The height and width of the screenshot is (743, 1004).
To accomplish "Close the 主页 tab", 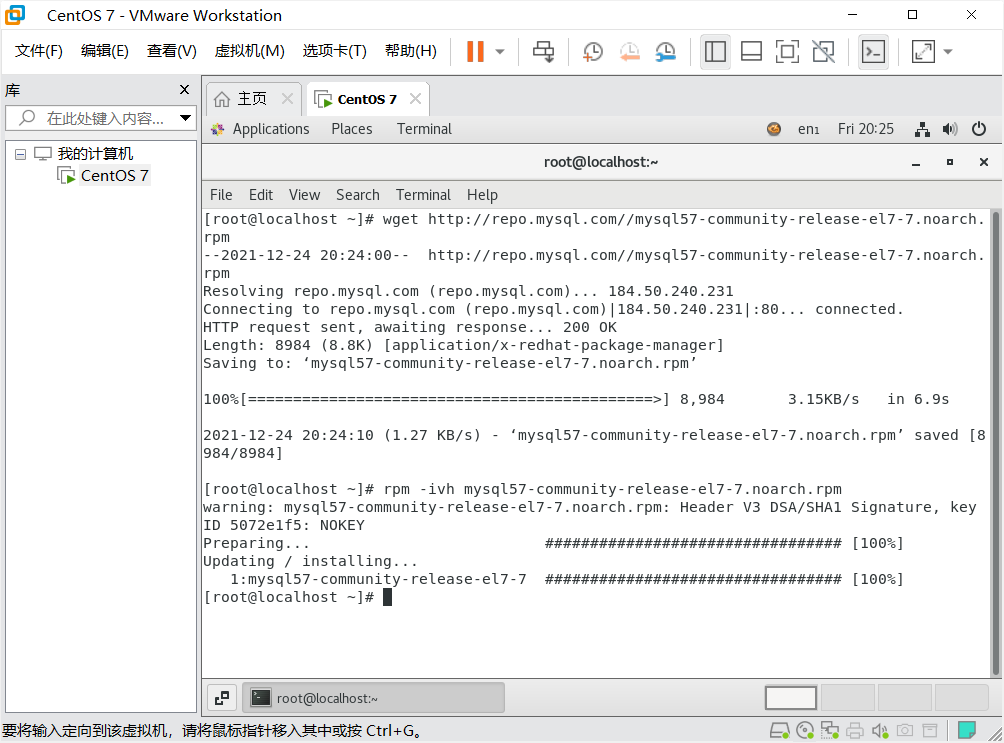I will [287, 99].
